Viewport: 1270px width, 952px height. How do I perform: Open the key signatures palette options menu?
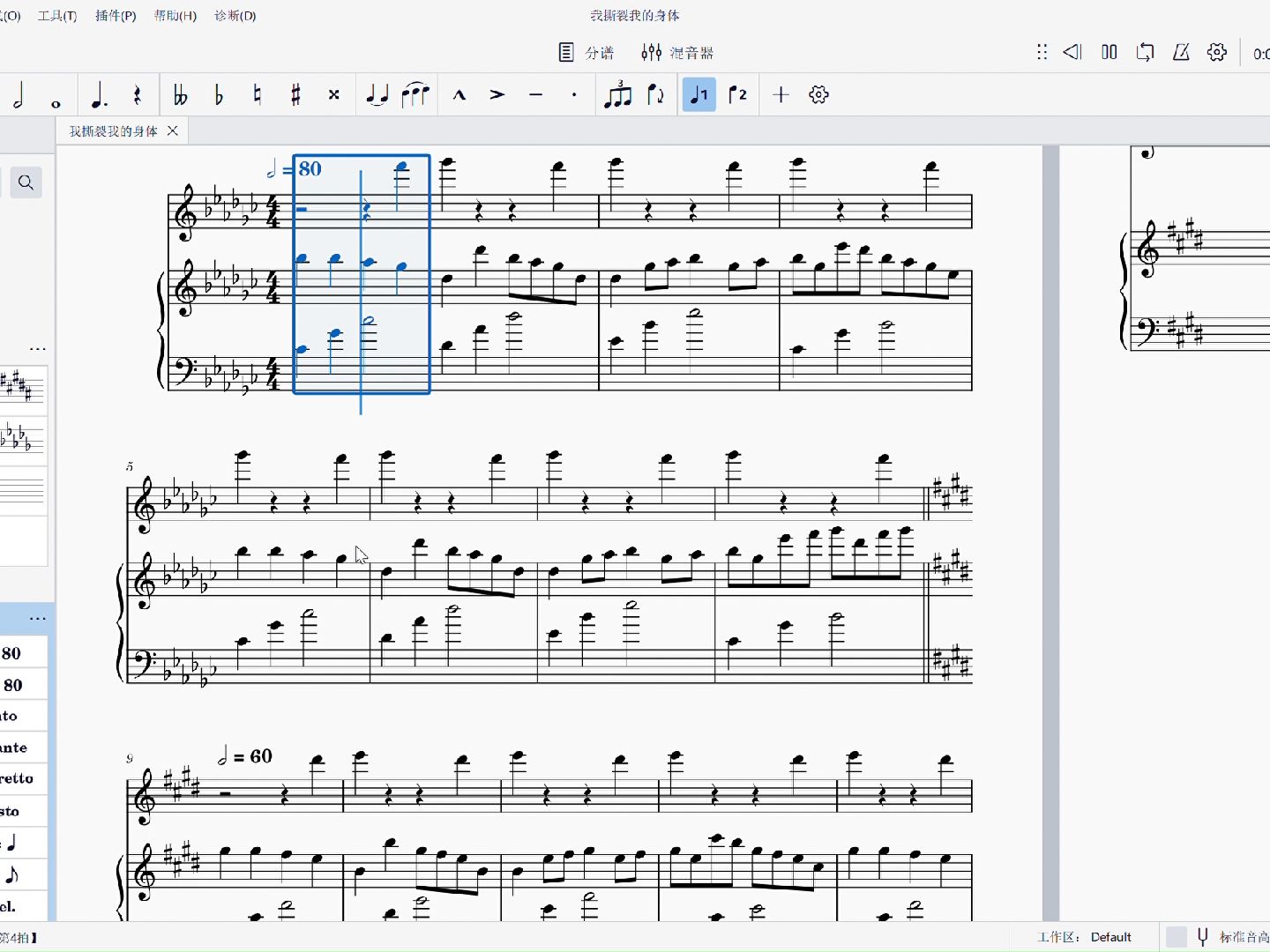38,349
